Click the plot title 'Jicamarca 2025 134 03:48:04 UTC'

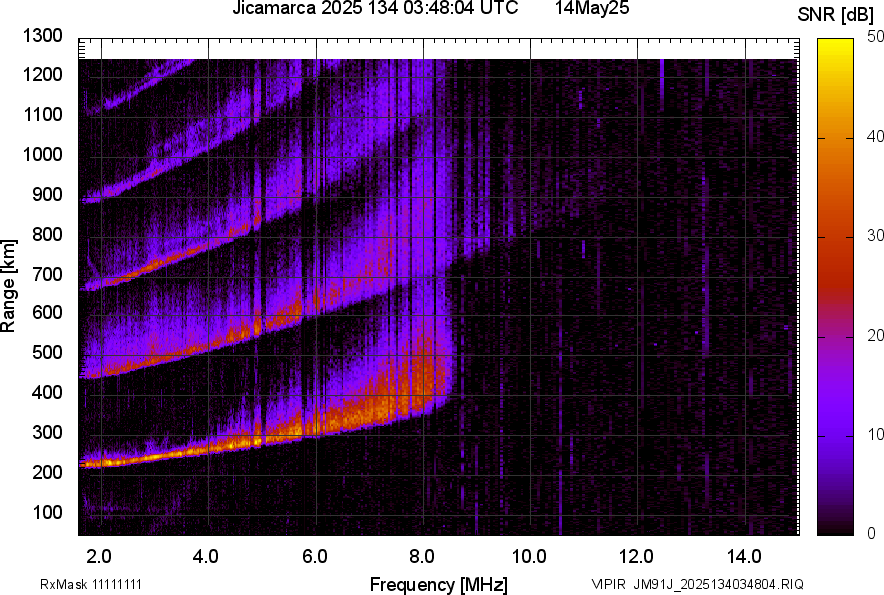375,8
